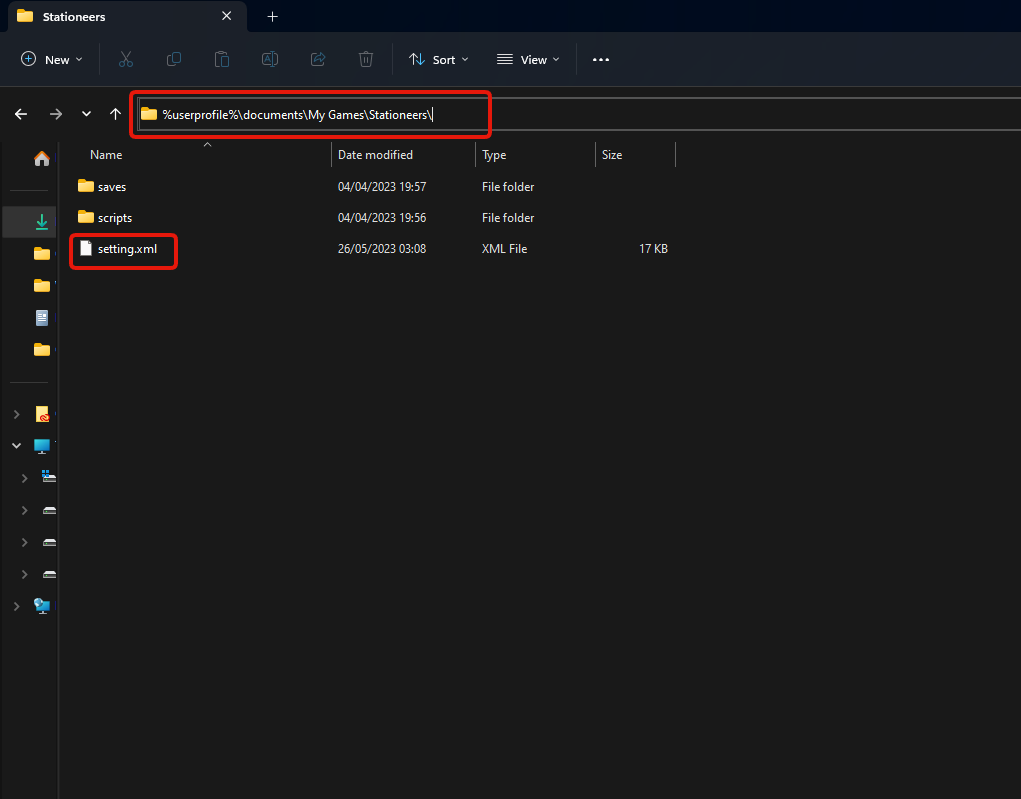Close the Stationeers tab

(227, 16)
